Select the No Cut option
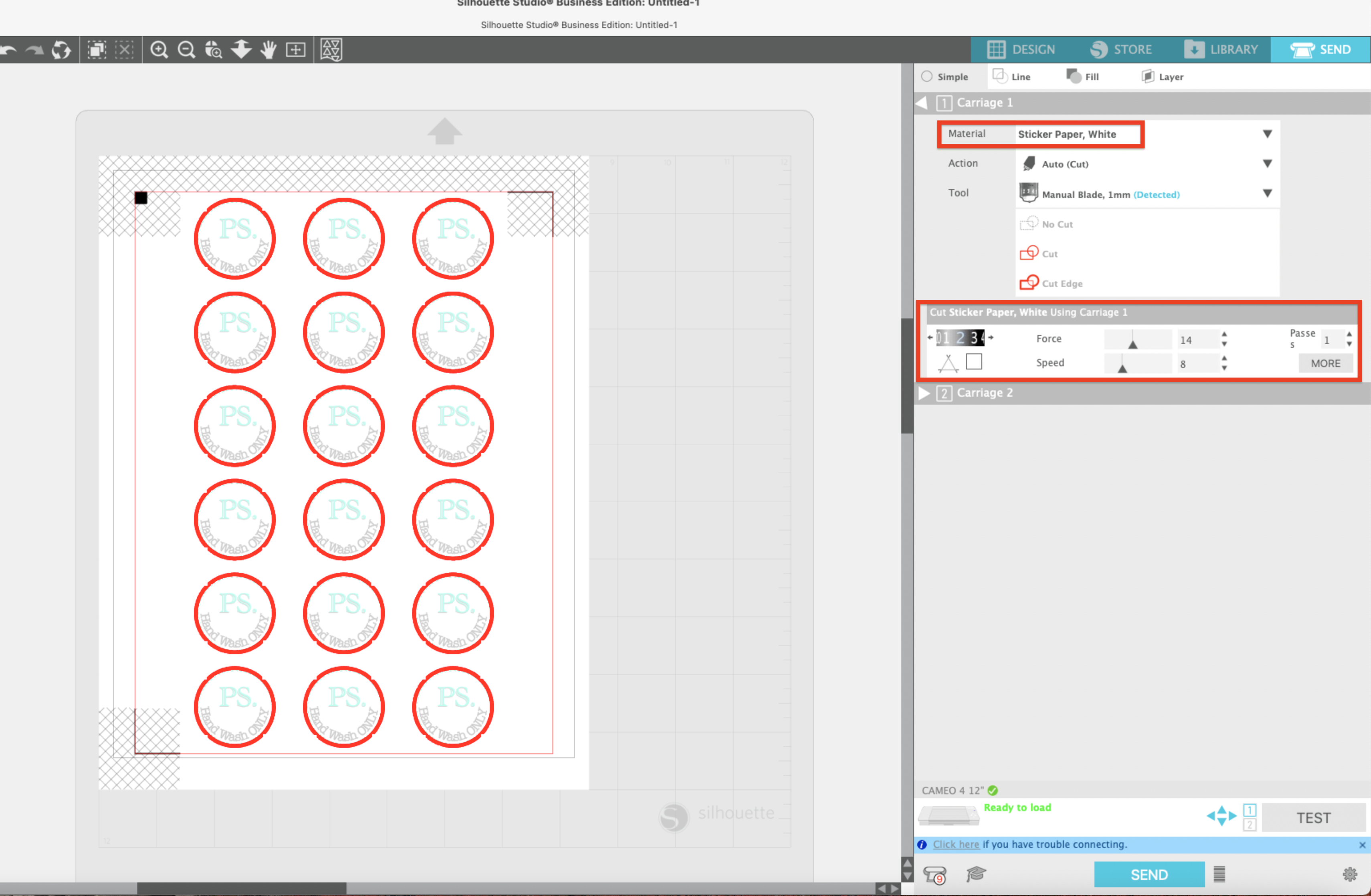 click(x=1057, y=224)
